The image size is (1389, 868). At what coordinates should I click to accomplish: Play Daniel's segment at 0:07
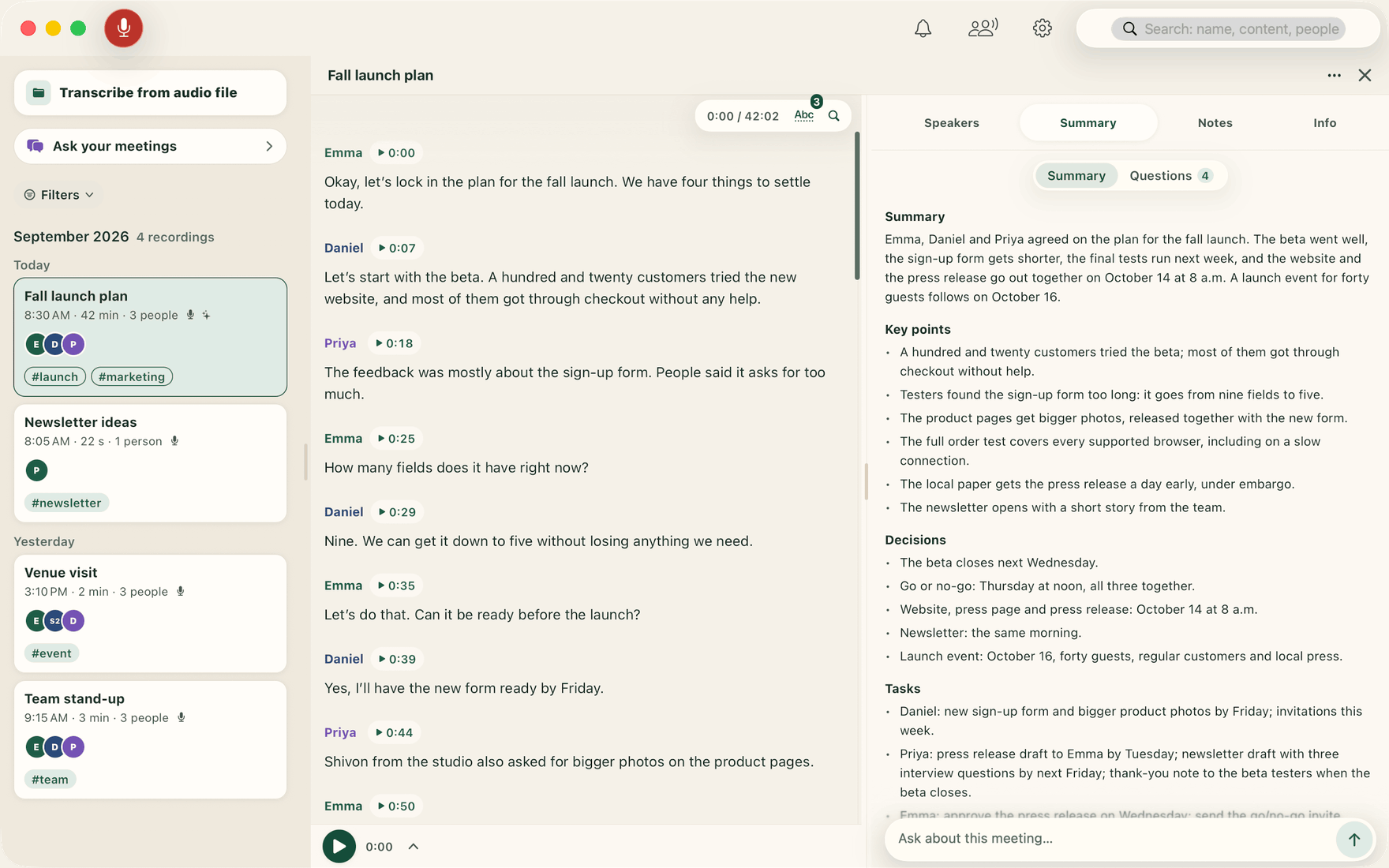[x=396, y=249]
